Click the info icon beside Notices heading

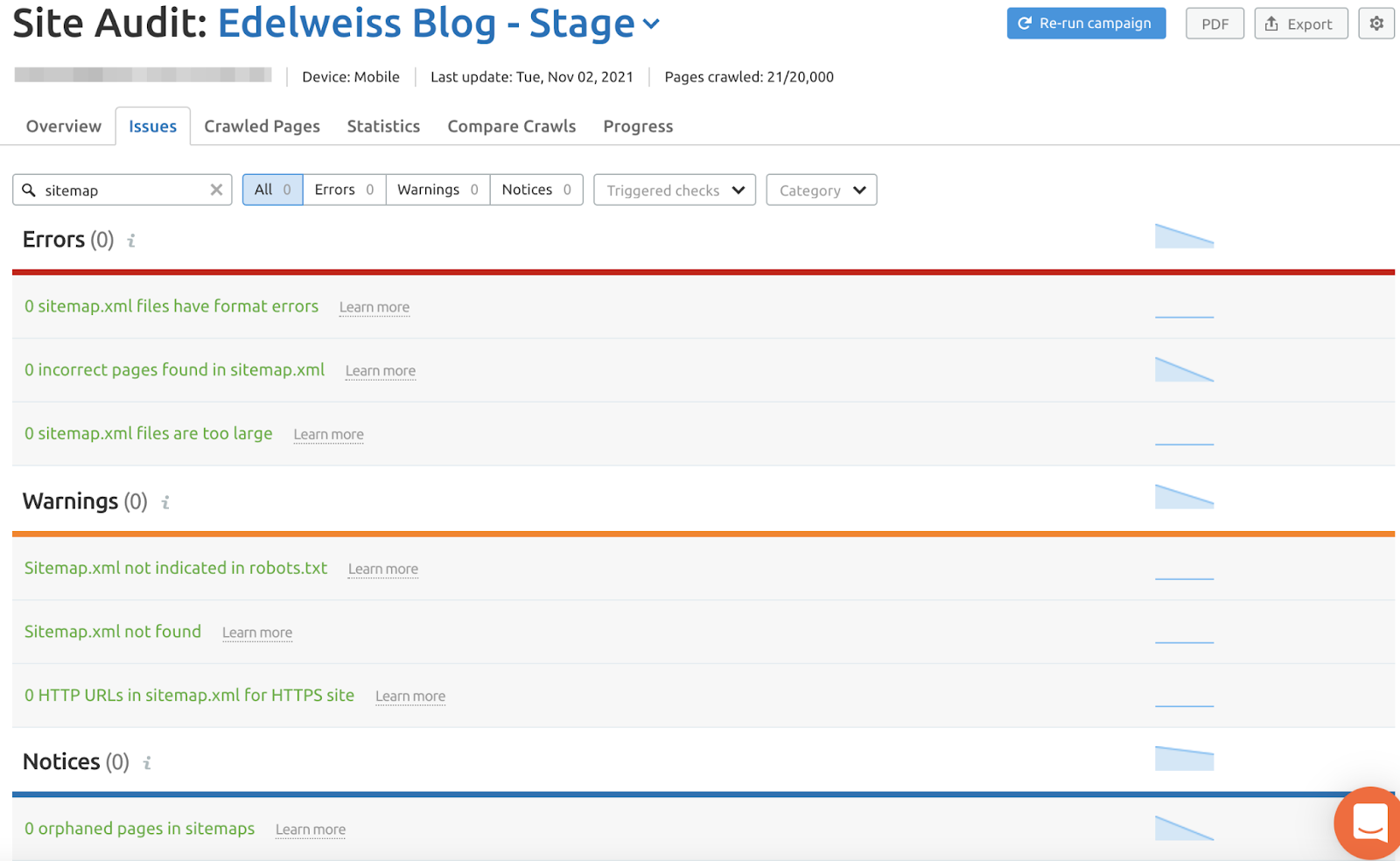[147, 763]
